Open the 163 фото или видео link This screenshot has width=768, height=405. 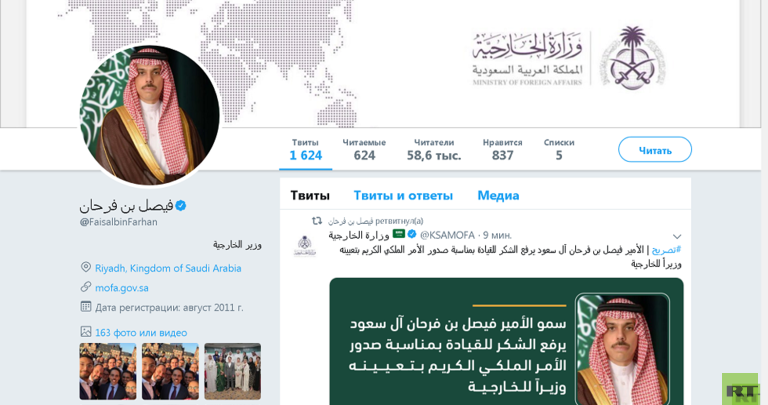[x=141, y=333]
